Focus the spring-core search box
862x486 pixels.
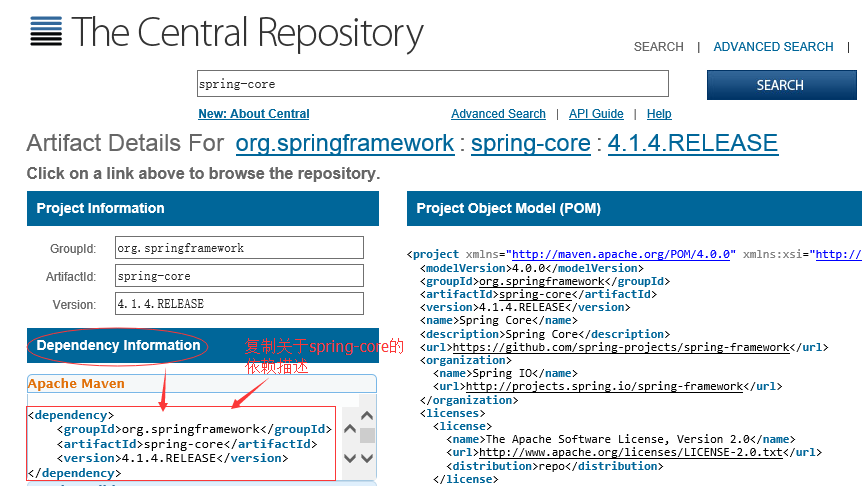tap(433, 84)
